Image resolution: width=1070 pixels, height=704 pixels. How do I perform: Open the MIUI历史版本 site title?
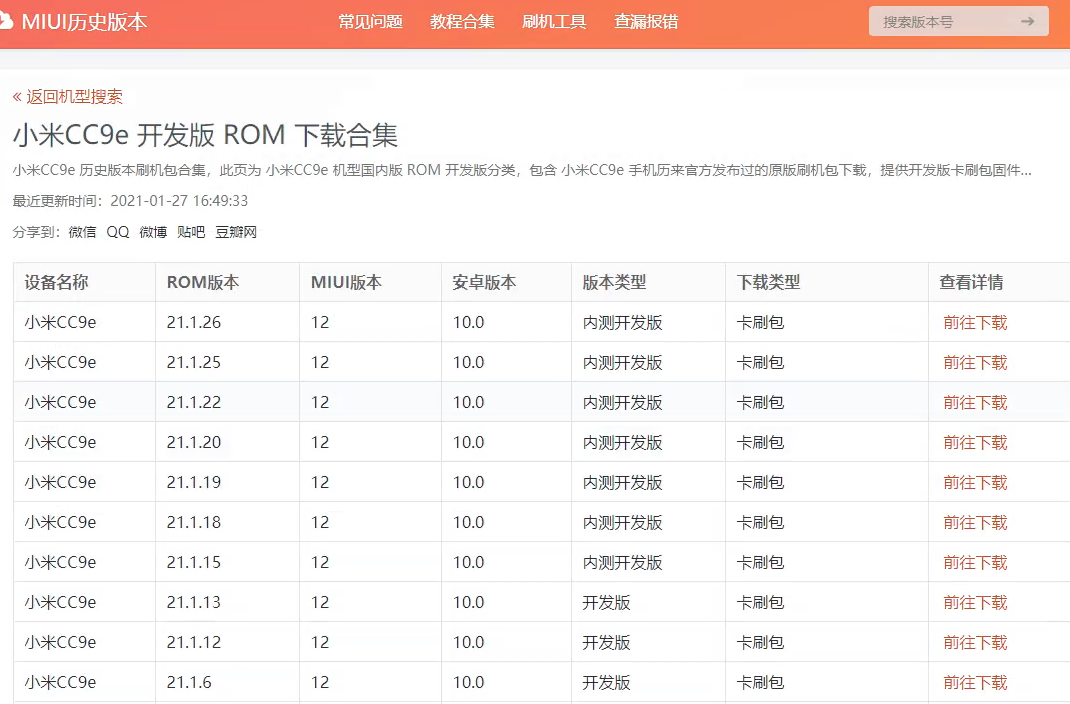pos(84,22)
